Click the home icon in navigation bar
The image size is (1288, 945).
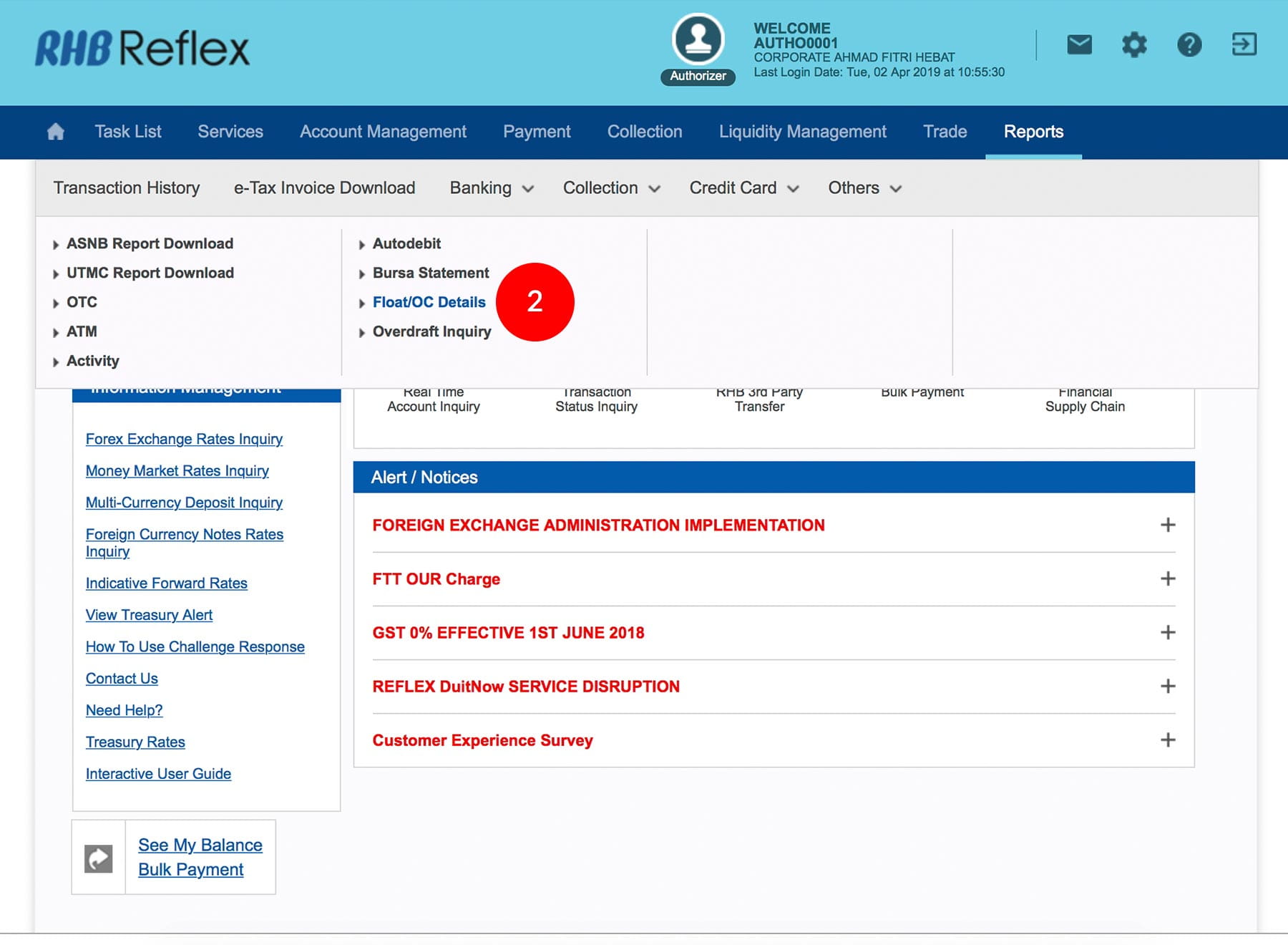tap(55, 132)
